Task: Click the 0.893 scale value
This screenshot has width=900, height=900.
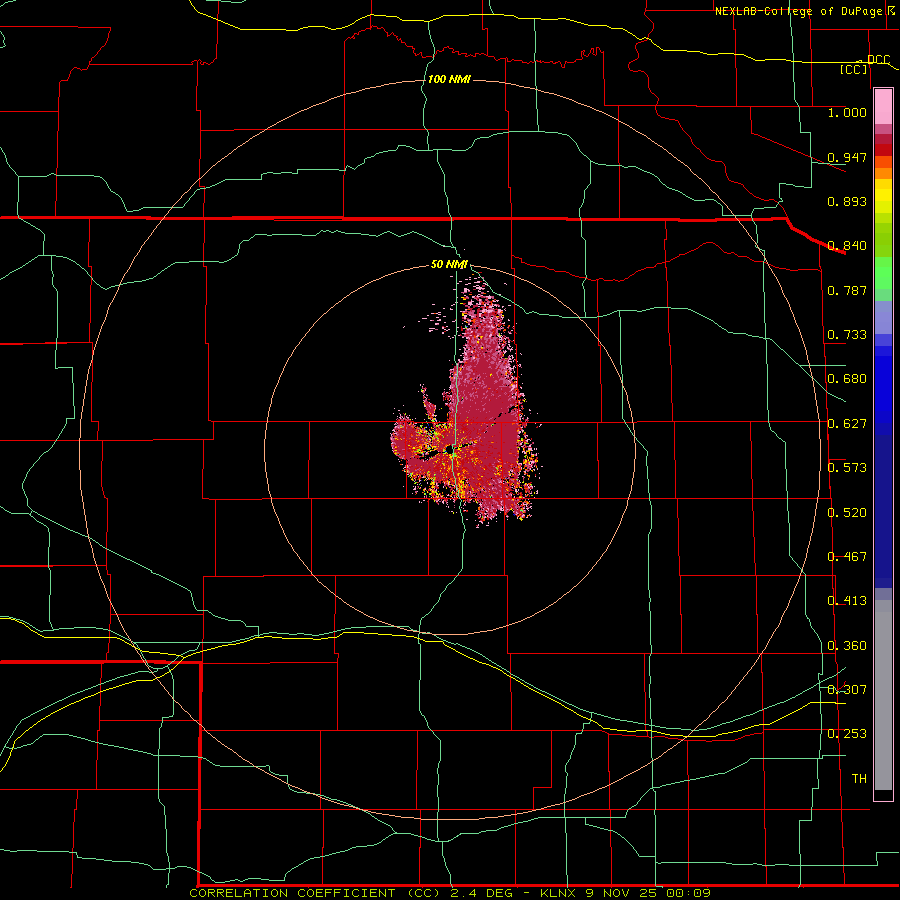Action: click(x=847, y=201)
